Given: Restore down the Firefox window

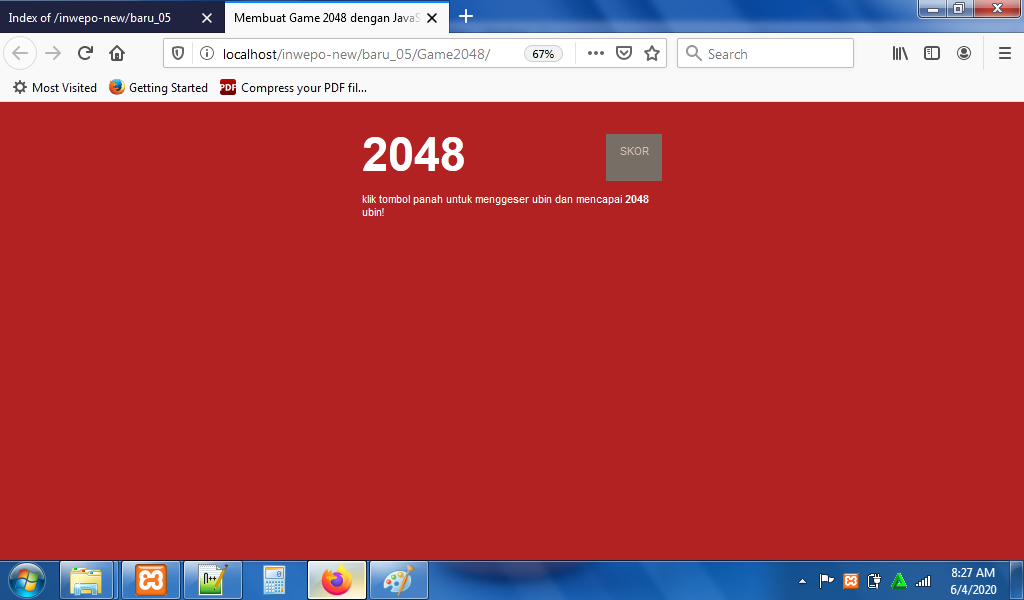Looking at the screenshot, I should click(x=959, y=8).
